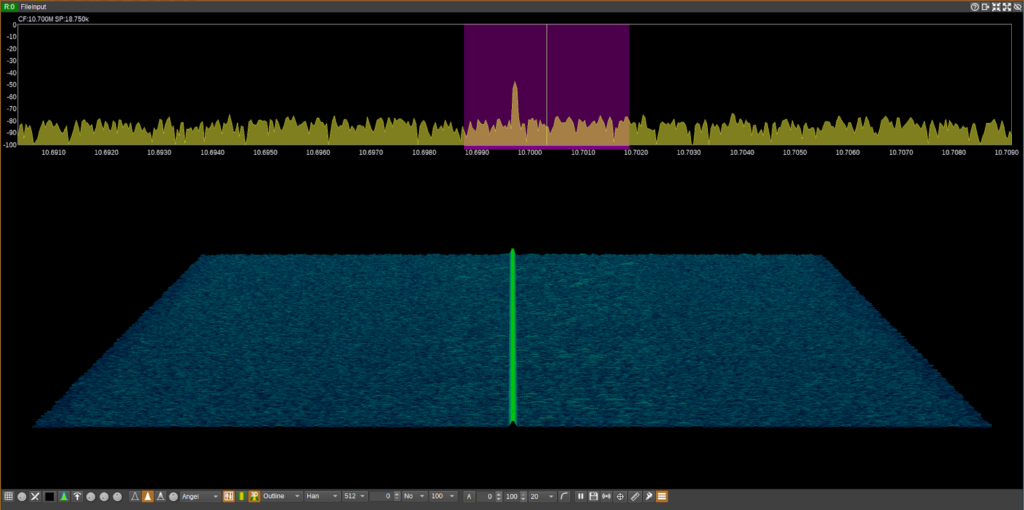This screenshot has height=510, width=1024.
Task: Click the black color swatch in toolbar
Action: (x=49, y=496)
